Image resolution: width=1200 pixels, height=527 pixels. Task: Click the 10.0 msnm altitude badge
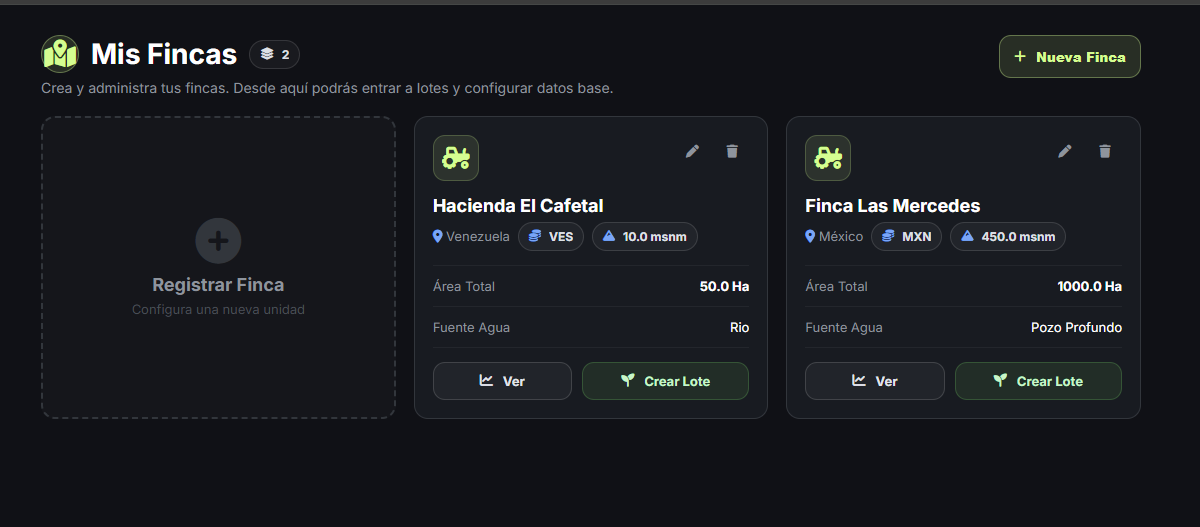645,237
